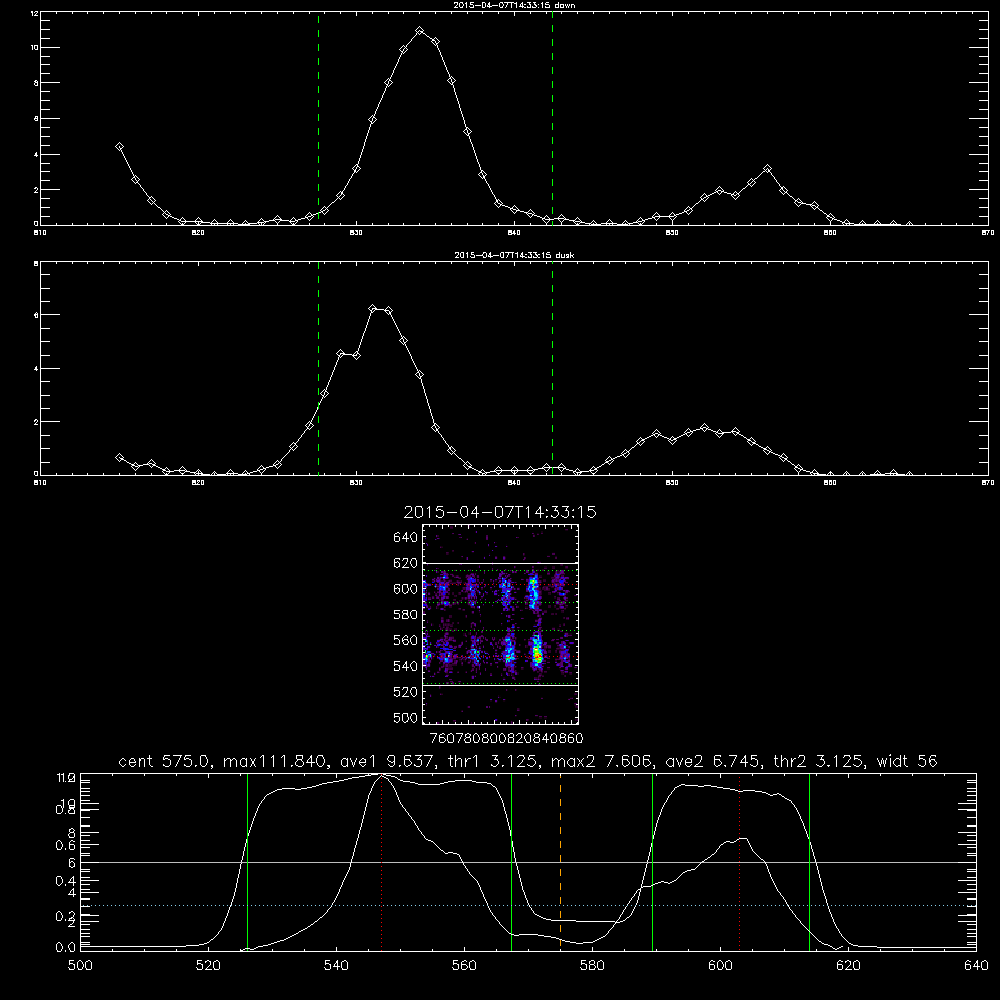Click the secondary peak diamond near 856 in dawn plot
This screenshot has height=1000, width=1000.
[x=767, y=169]
